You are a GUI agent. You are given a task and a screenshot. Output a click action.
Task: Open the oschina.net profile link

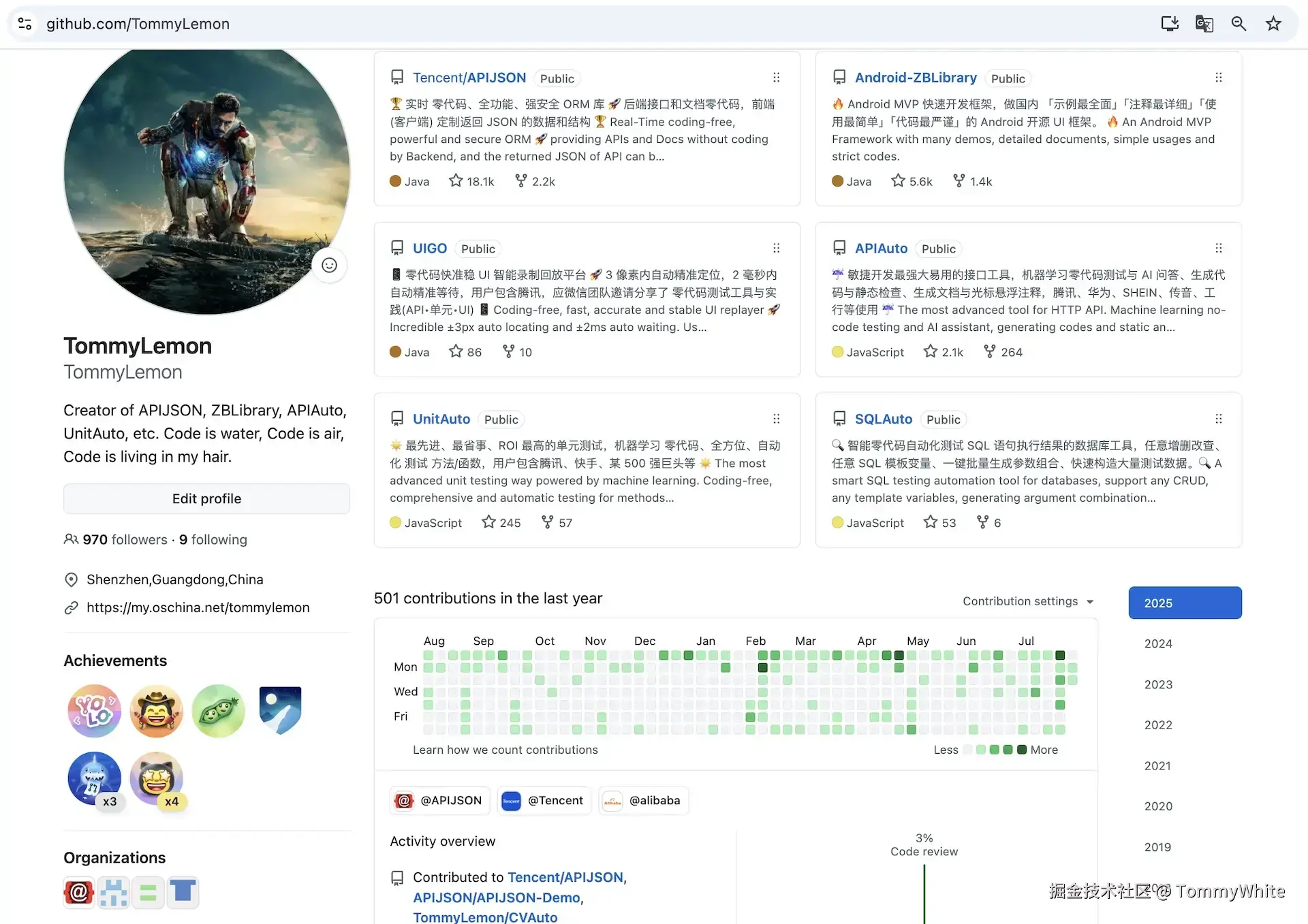(x=198, y=607)
